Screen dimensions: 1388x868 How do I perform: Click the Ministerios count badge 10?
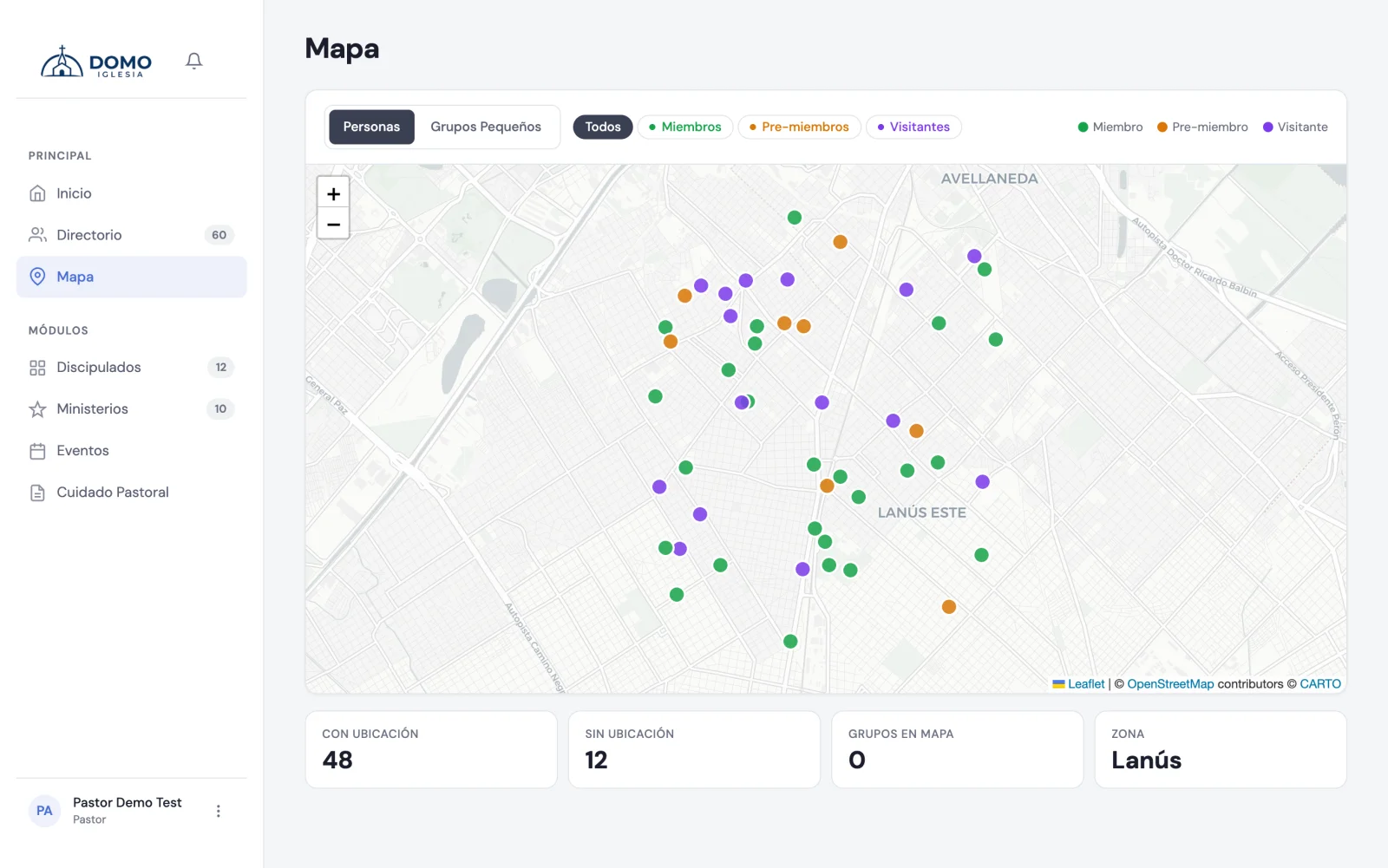(220, 409)
